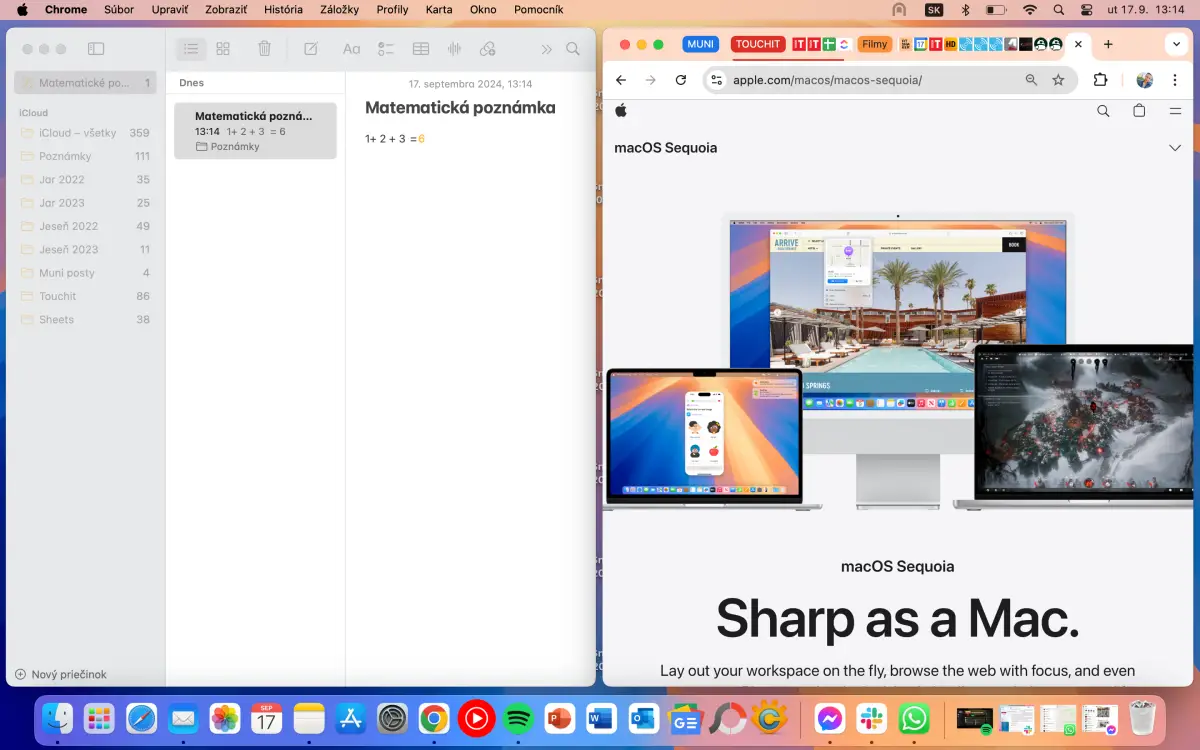Show more Notes toolbar items

(x=546, y=49)
